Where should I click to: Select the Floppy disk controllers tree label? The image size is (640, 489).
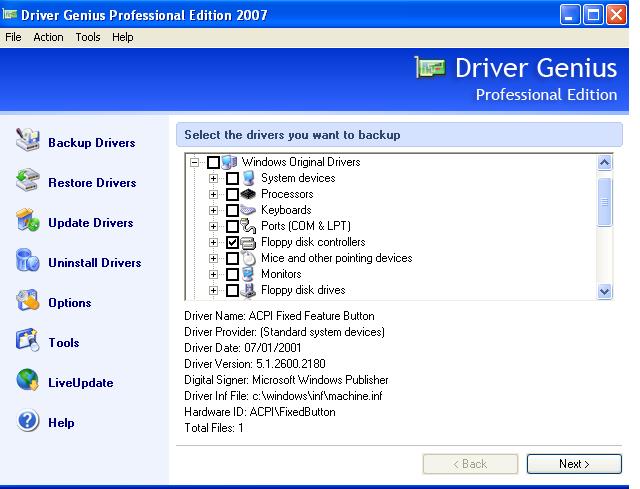click(x=313, y=242)
